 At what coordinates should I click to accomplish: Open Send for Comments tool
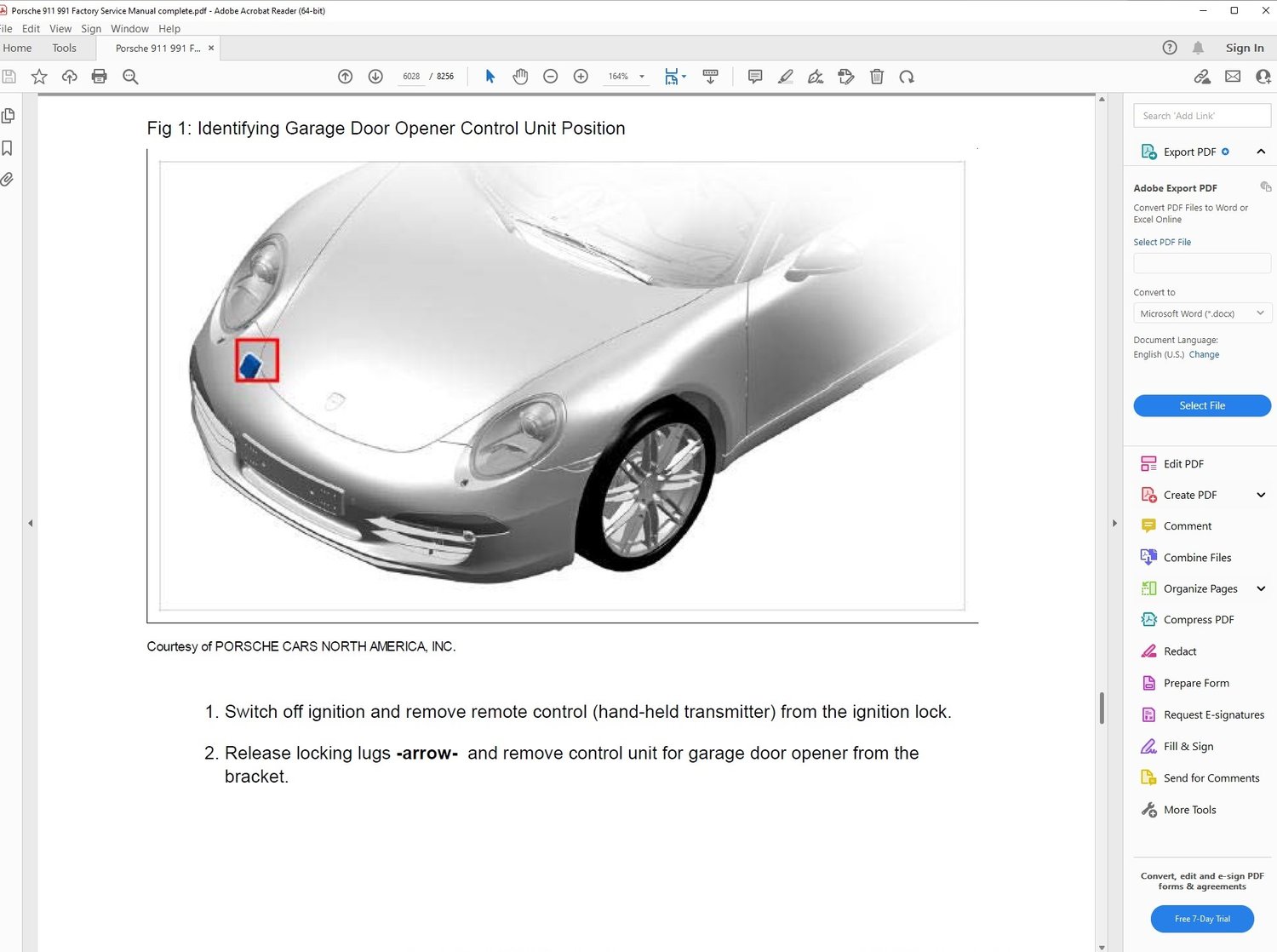coord(1202,778)
